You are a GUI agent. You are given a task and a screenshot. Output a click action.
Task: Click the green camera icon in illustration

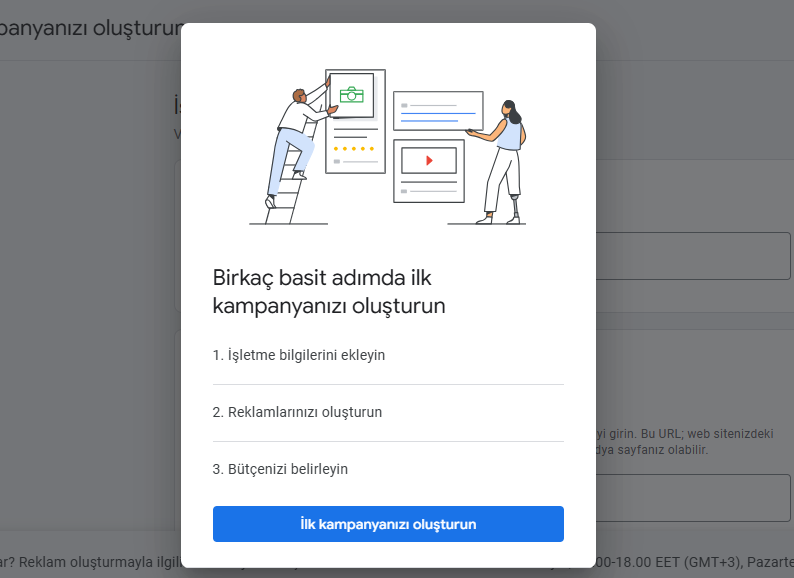pos(351,95)
